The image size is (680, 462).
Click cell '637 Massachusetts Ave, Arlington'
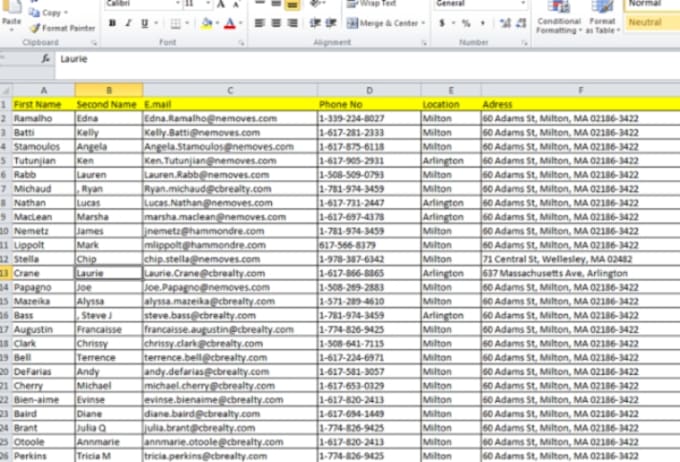pyautogui.click(x=581, y=273)
